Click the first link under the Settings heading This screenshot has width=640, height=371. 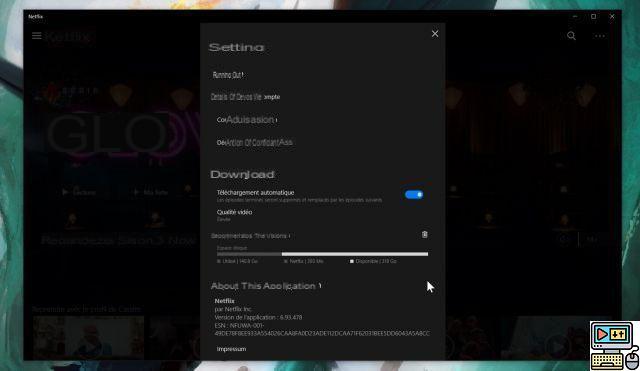228,75
